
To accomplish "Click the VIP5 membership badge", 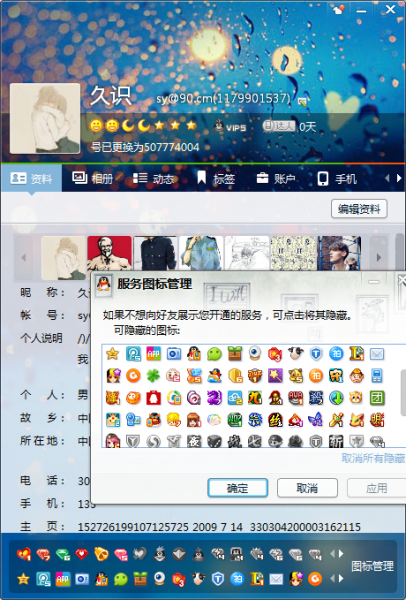I will 230,126.
